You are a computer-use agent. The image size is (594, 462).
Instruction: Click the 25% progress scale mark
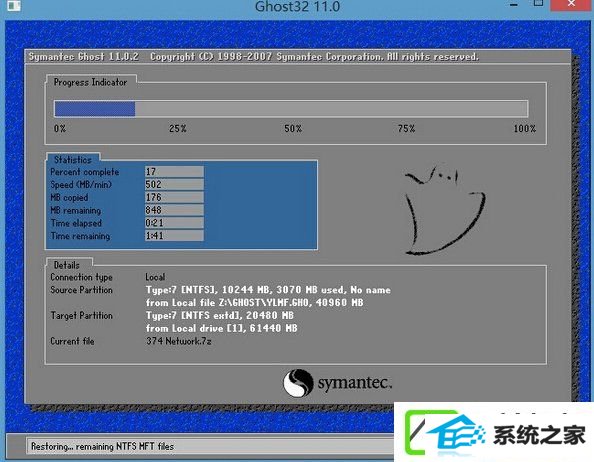tap(178, 129)
